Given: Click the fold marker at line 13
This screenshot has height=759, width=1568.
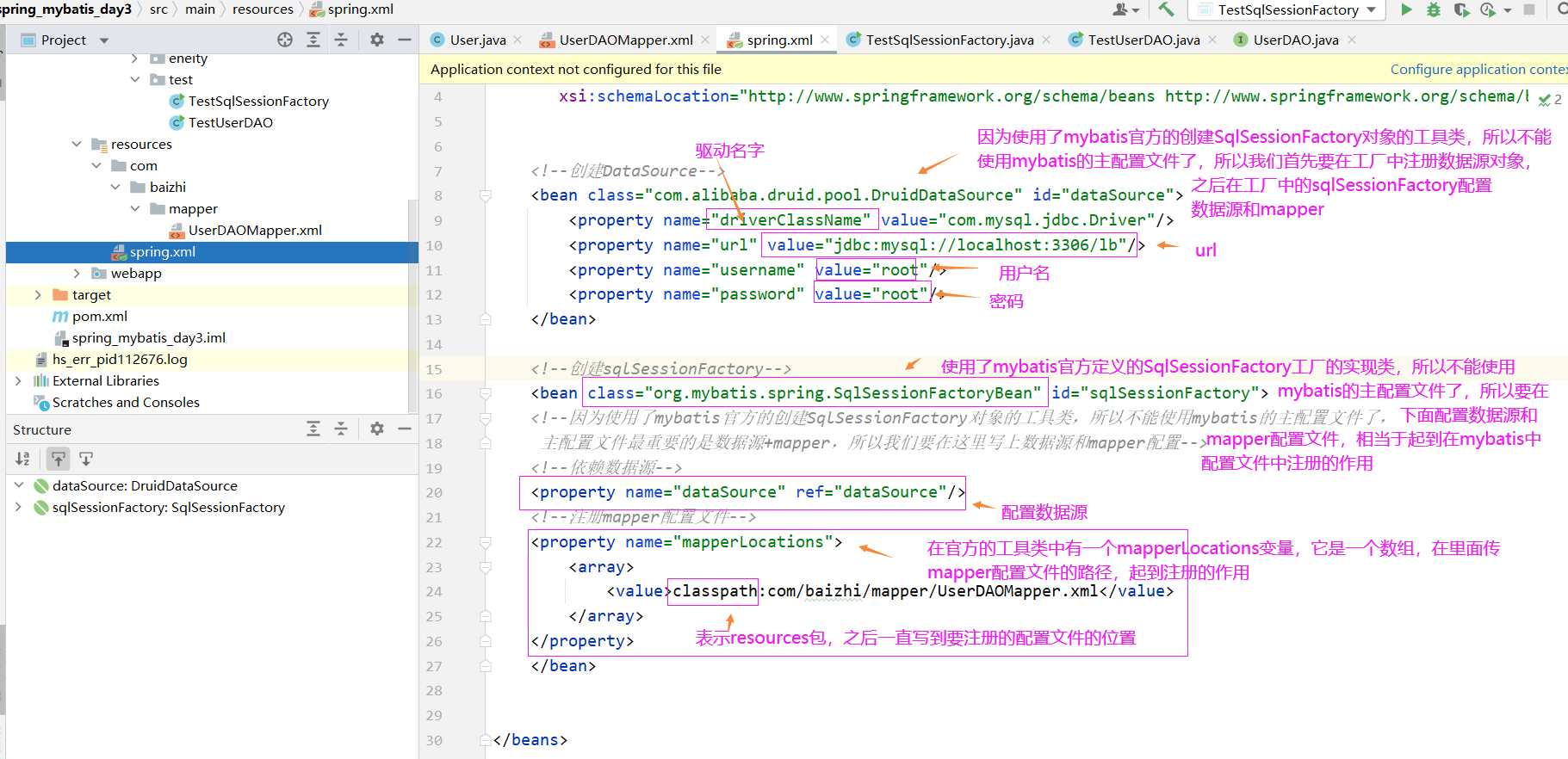Looking at the screenshot, I should [x=486, y=319].
